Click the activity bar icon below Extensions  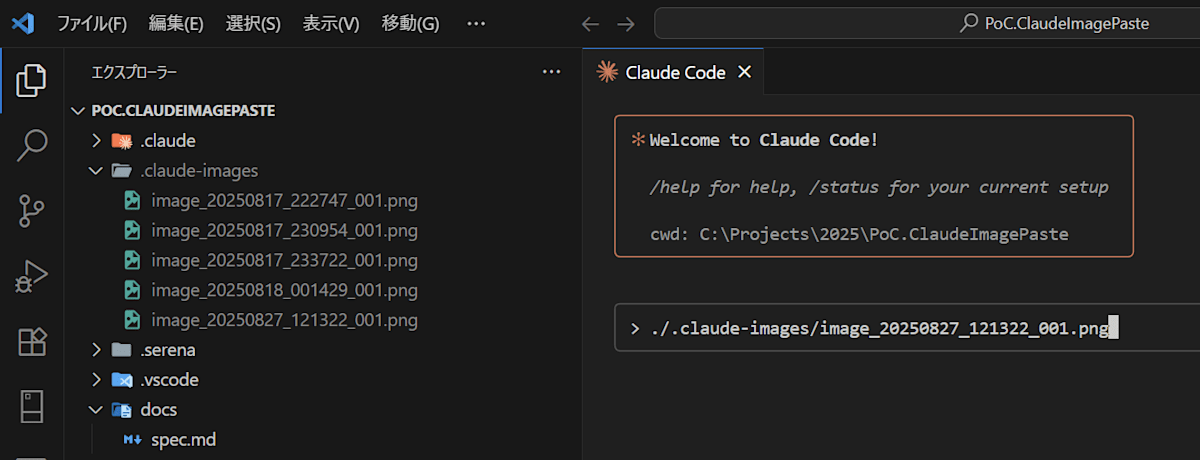click(x=32, y=407)
